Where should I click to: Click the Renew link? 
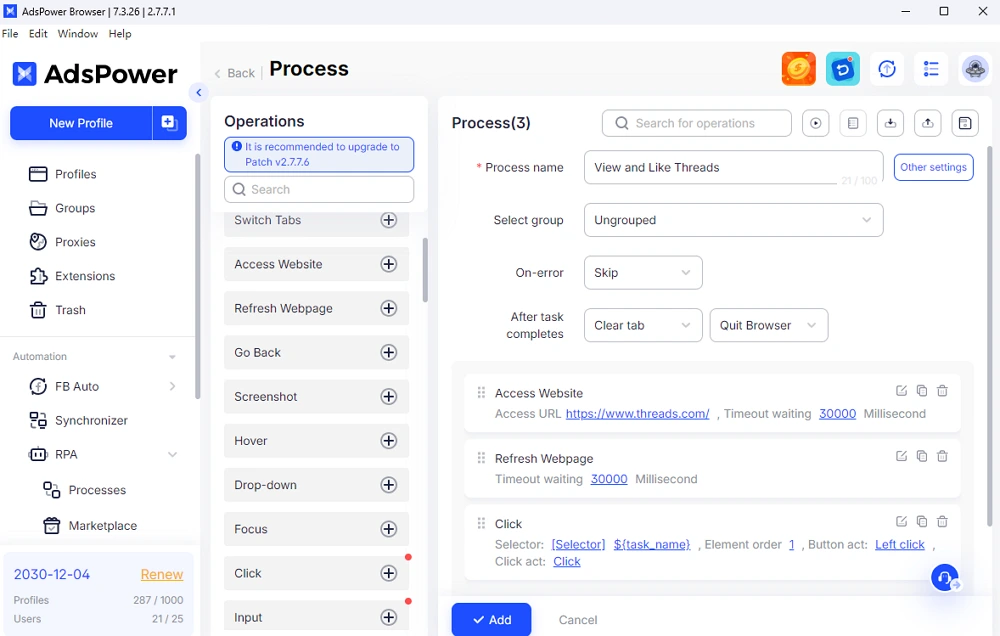pos(161,574)
